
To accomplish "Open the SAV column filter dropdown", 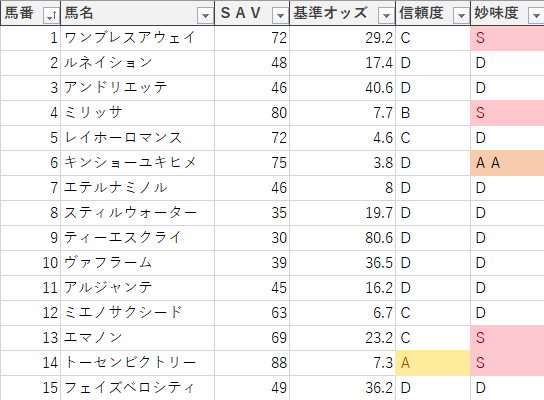I will click(x=280, y=15).
